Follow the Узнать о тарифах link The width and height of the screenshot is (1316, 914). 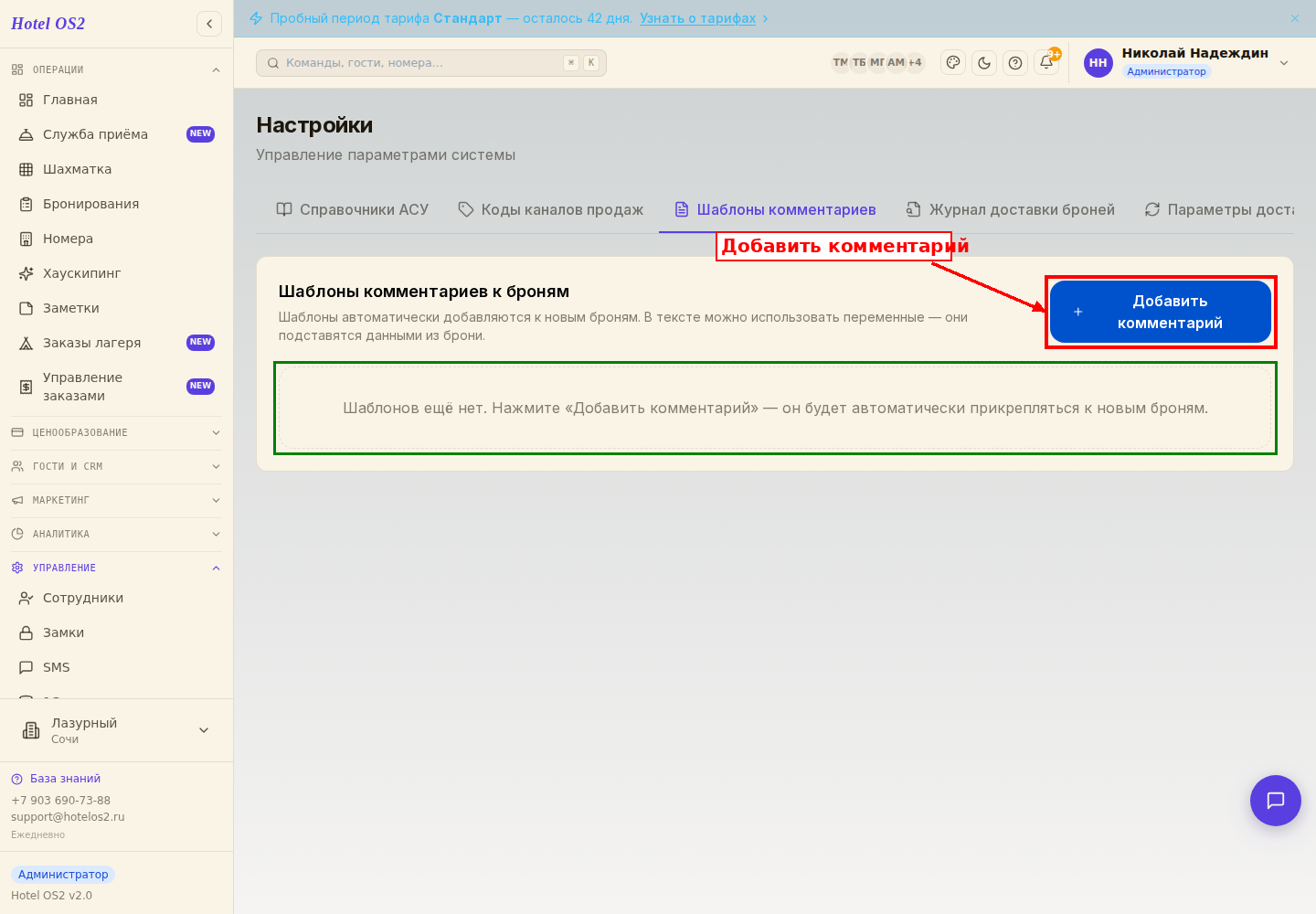pyautogui.click(x=698, y=18)
